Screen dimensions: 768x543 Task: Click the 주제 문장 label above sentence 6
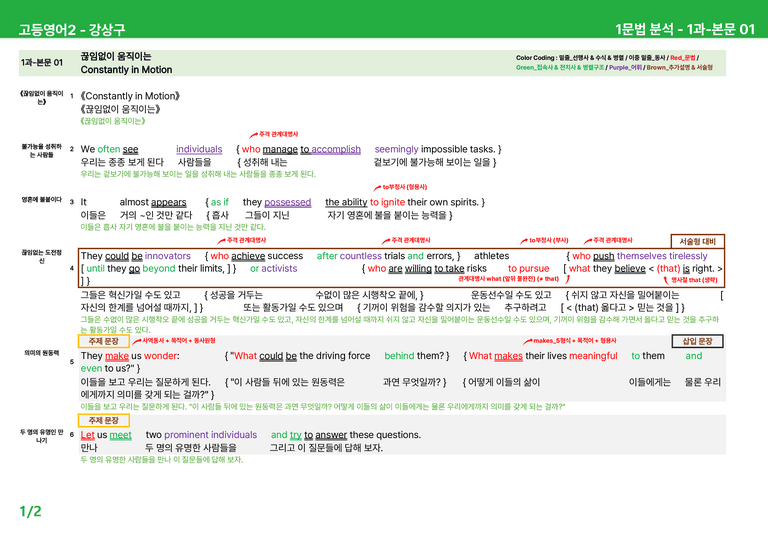pyautogui.click(x=104, y=420)
